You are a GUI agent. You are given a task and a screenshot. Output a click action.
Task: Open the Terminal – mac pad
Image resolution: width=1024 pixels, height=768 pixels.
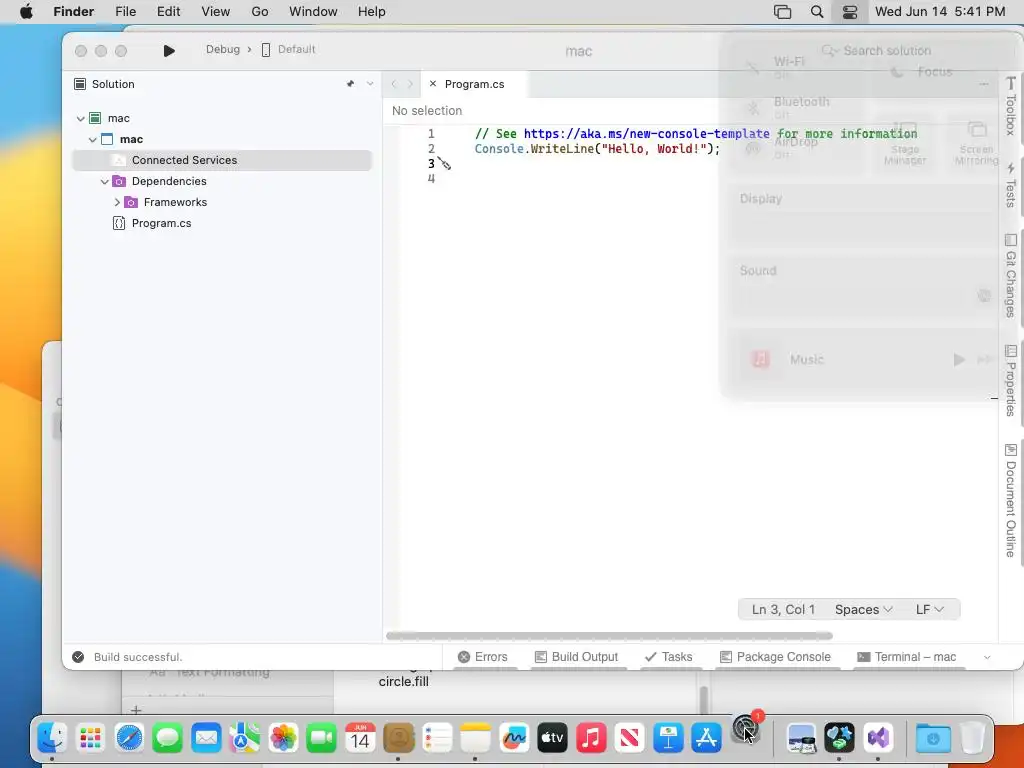pyautogui.click(x=906, y=657)
